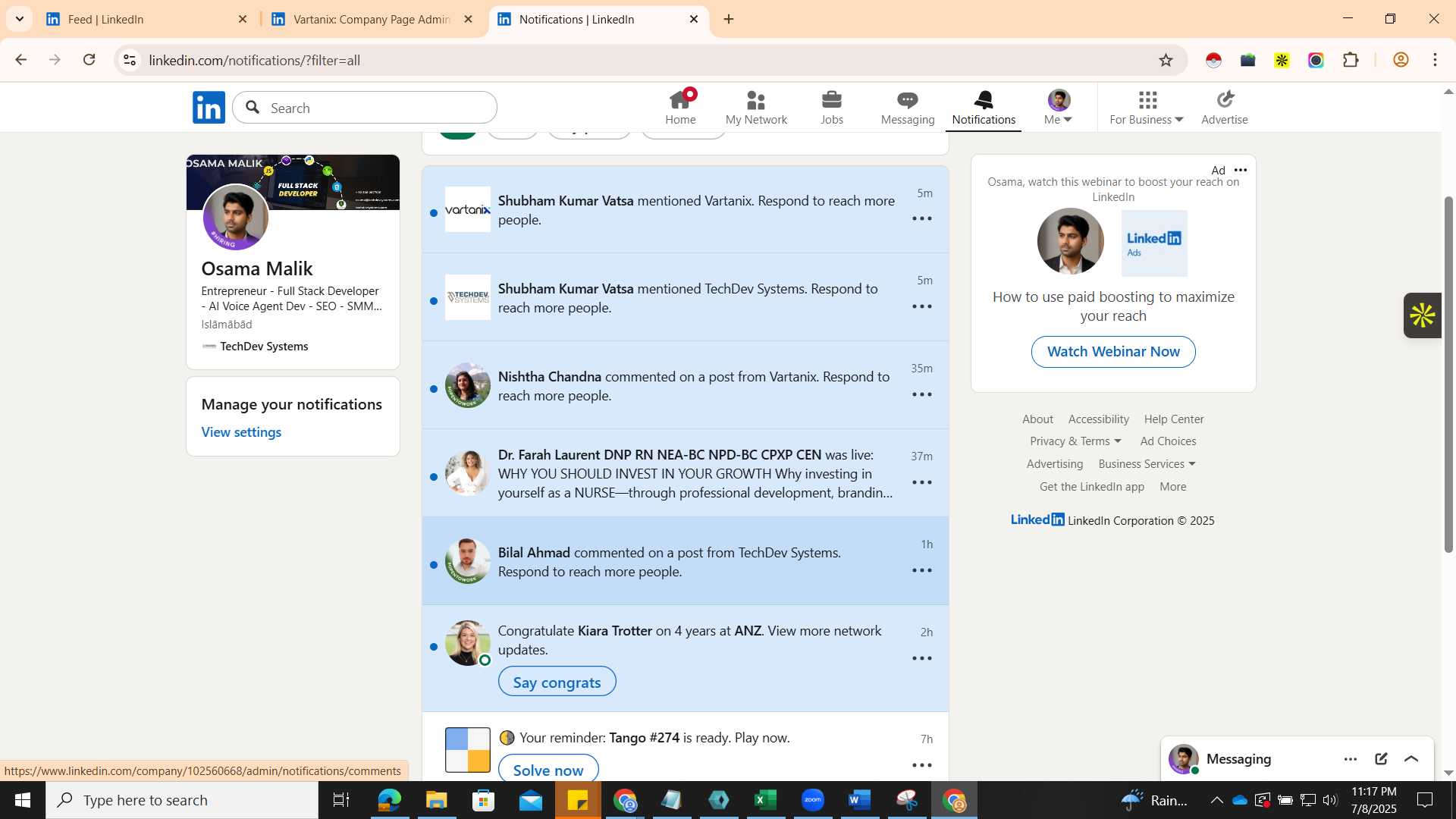
Task: Click Say congrats button
Action: (x=557, y=682)
